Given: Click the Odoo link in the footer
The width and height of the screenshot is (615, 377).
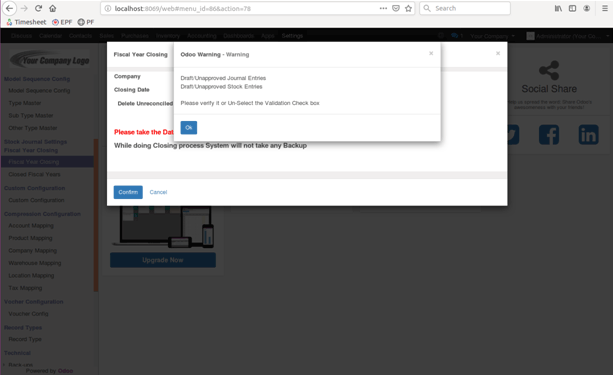Looking at the screenshot, I should 66,372.
